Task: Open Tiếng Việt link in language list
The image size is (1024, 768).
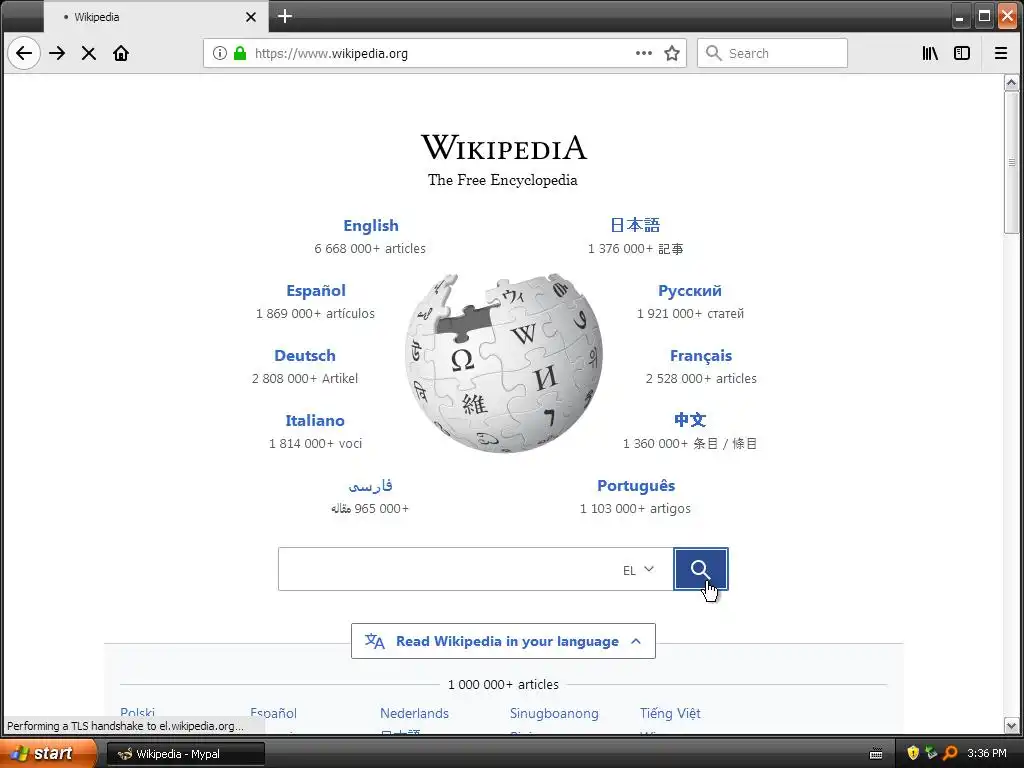Action: pyautogui.click(x=670, y=713)
